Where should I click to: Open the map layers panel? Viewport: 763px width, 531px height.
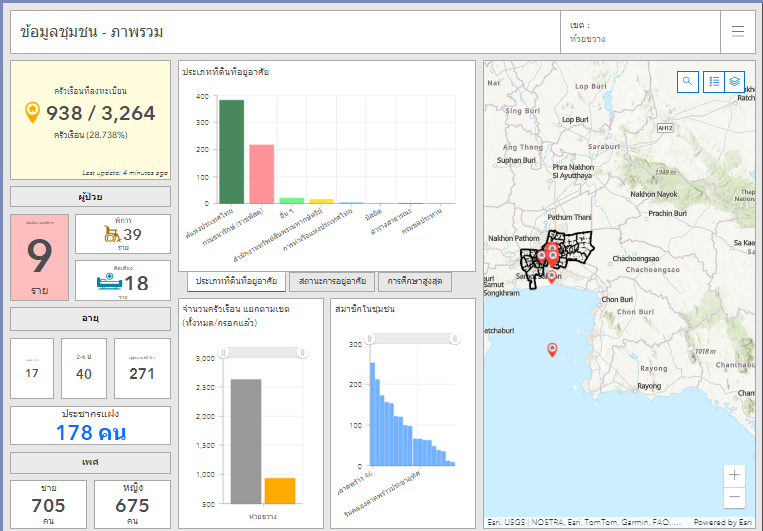pyautogui.click(x=734, y=82)
